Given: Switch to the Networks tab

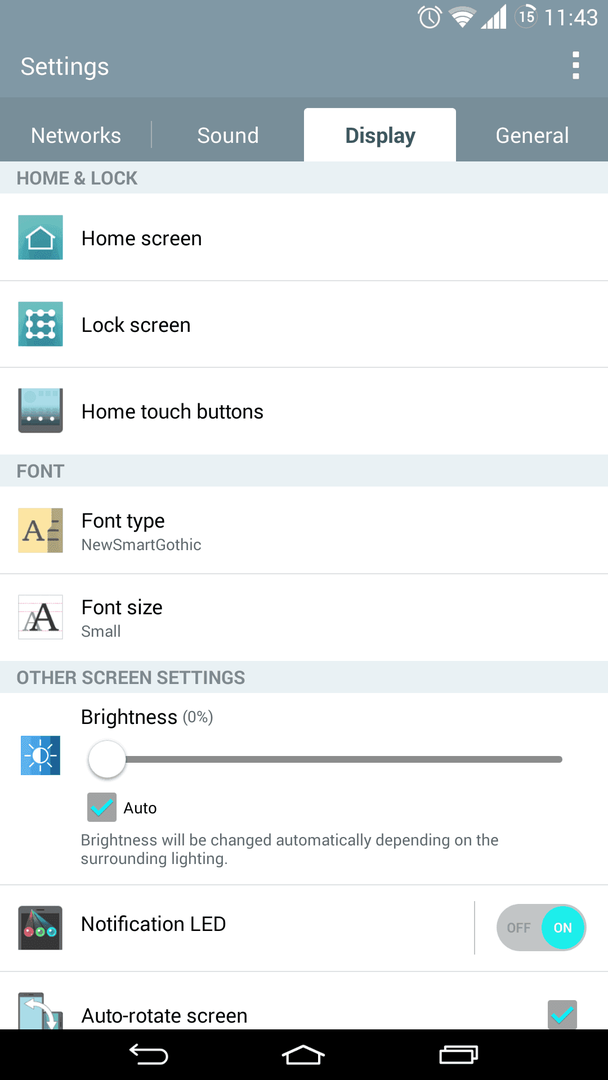Looking at the screenshot, I should pos(76,135).
